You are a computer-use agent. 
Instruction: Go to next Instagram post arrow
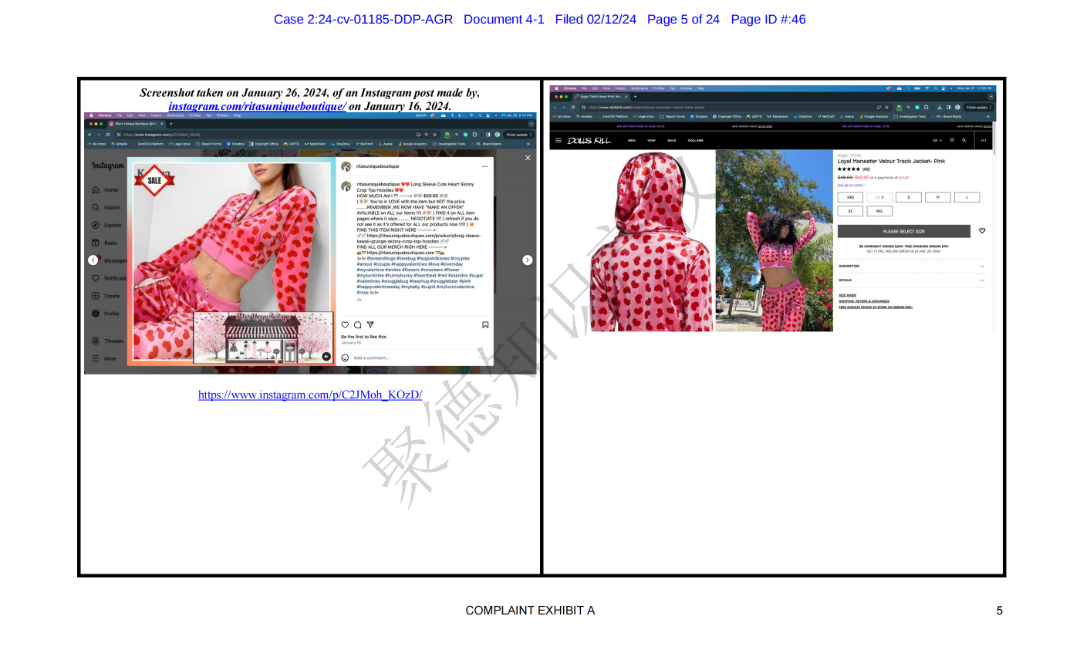pyautogui.click(x=528, y=260)
